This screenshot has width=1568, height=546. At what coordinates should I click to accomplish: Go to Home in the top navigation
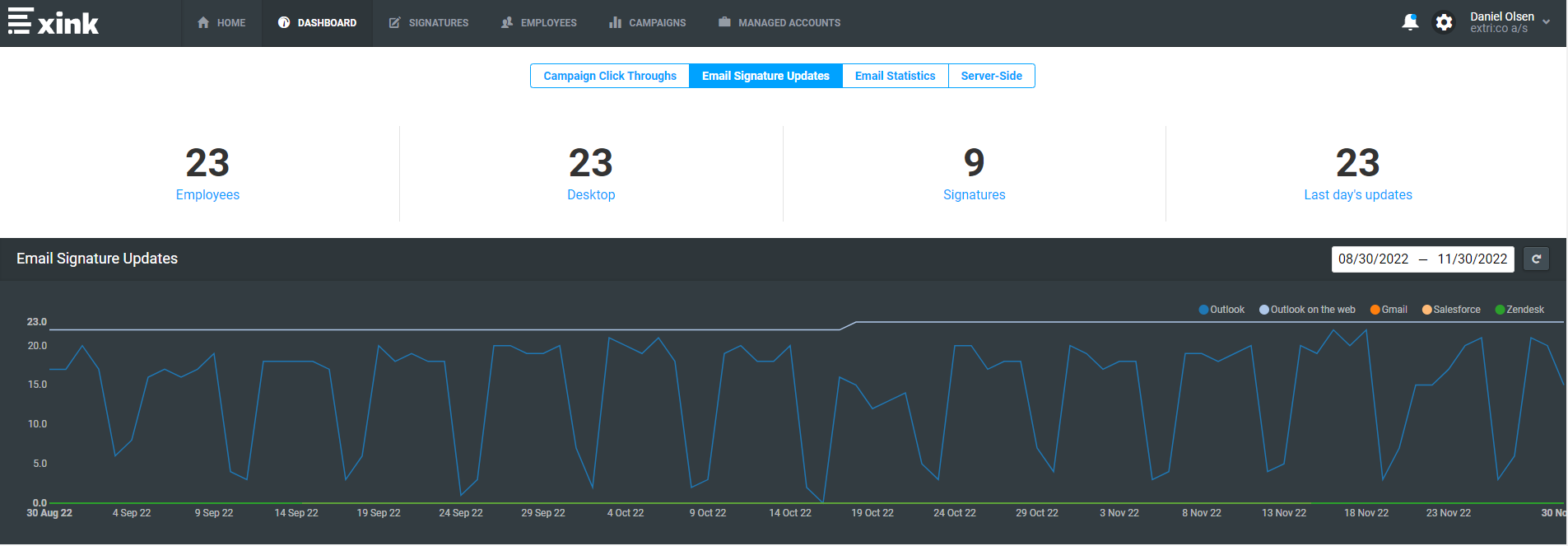(221, 23)
